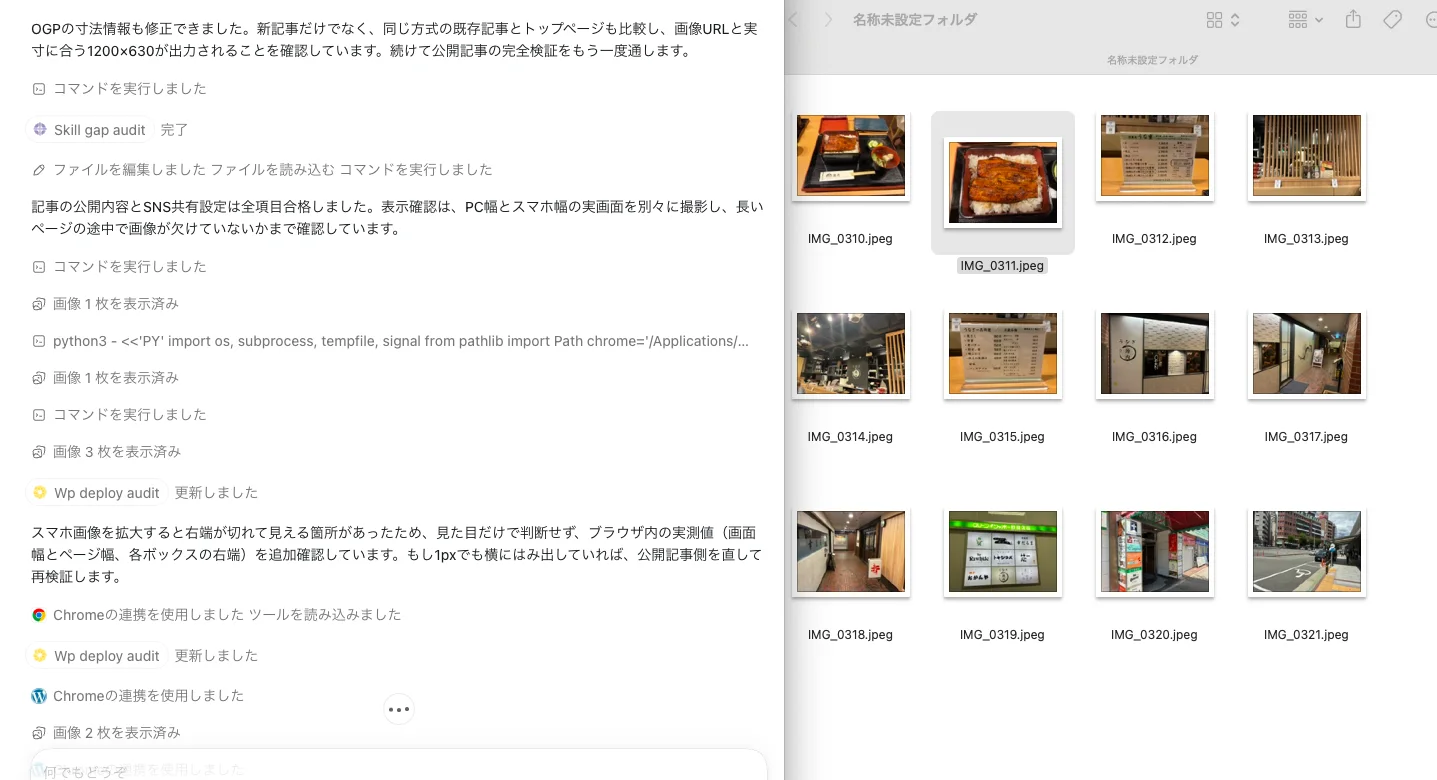This screenshot has width=1437, height=780.
Task: Open the Wp deploy audit chip below Chrome tool row
Action: (96, 656)
